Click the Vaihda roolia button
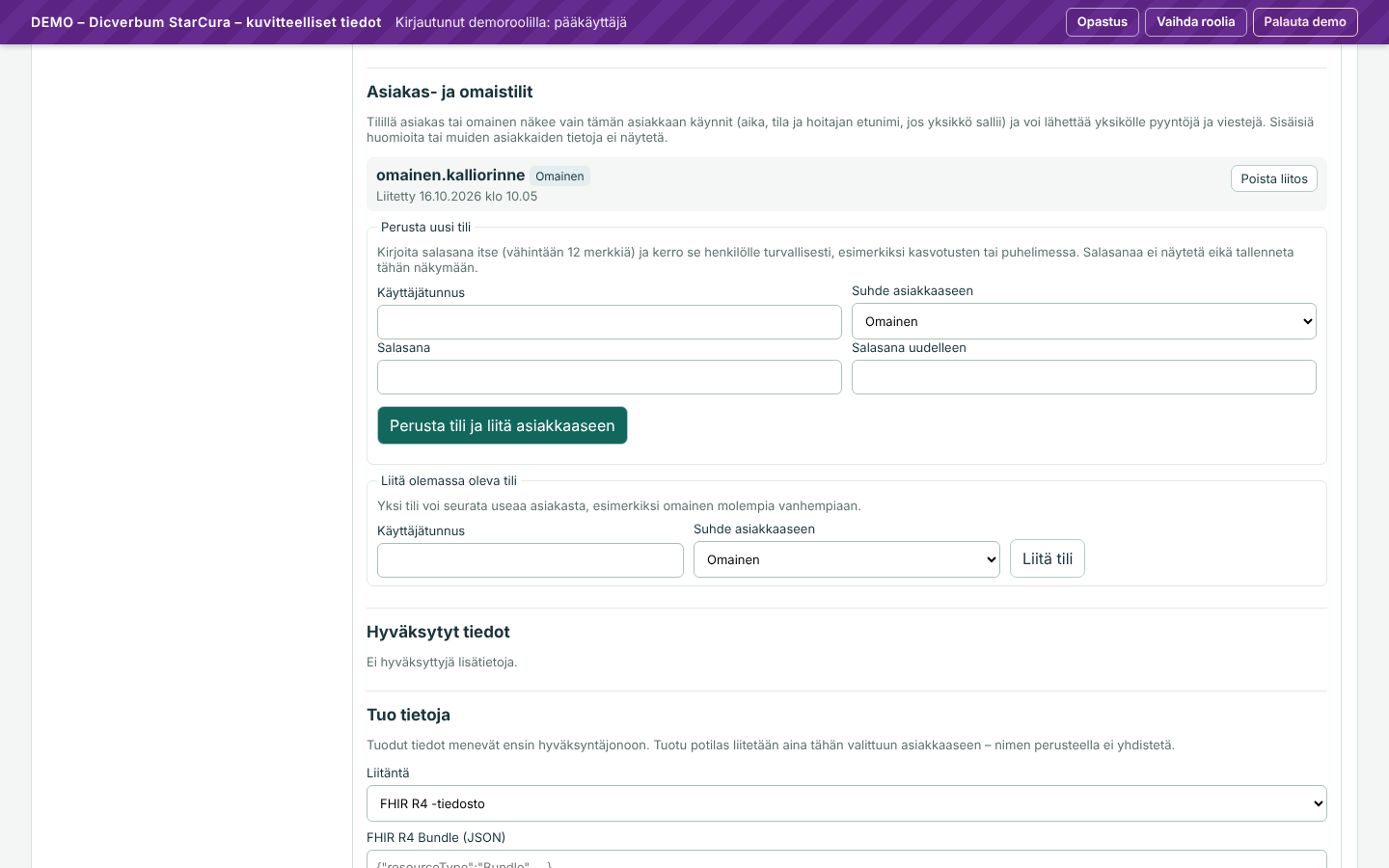 tap(1196, 22)
